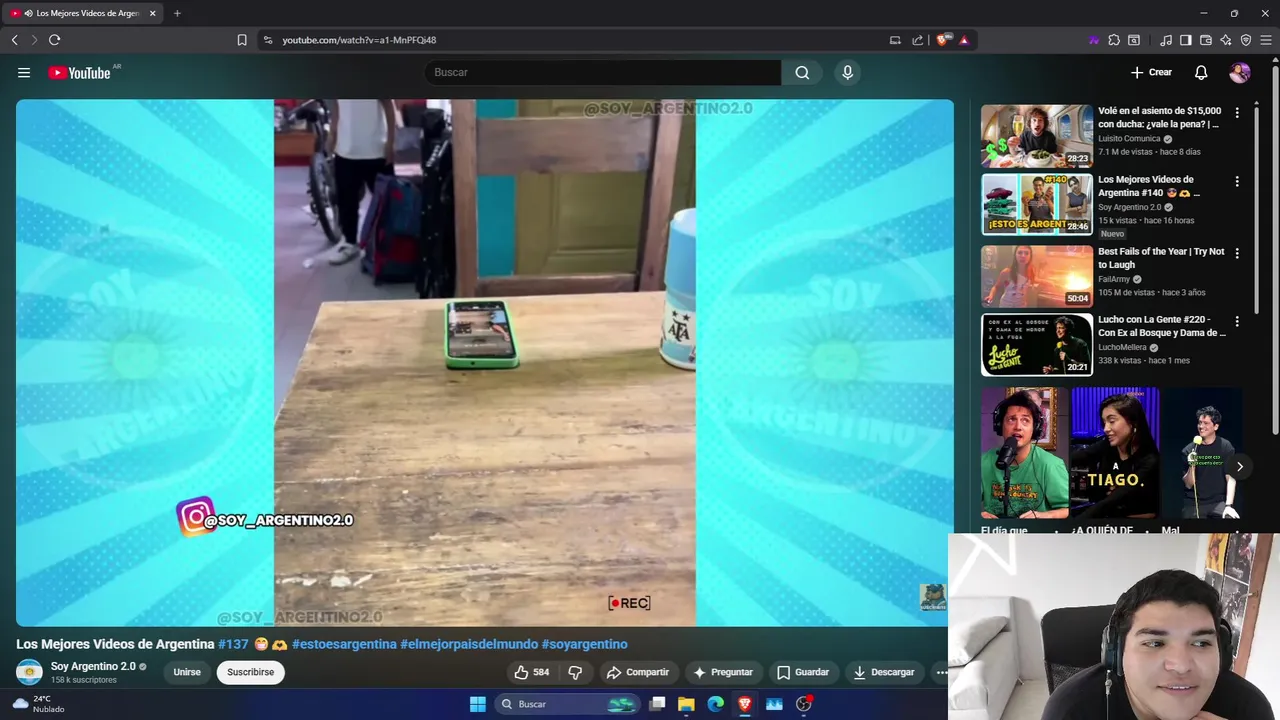Click the Preguntar button
The image size is (1280, 720).
coord(723,672)
